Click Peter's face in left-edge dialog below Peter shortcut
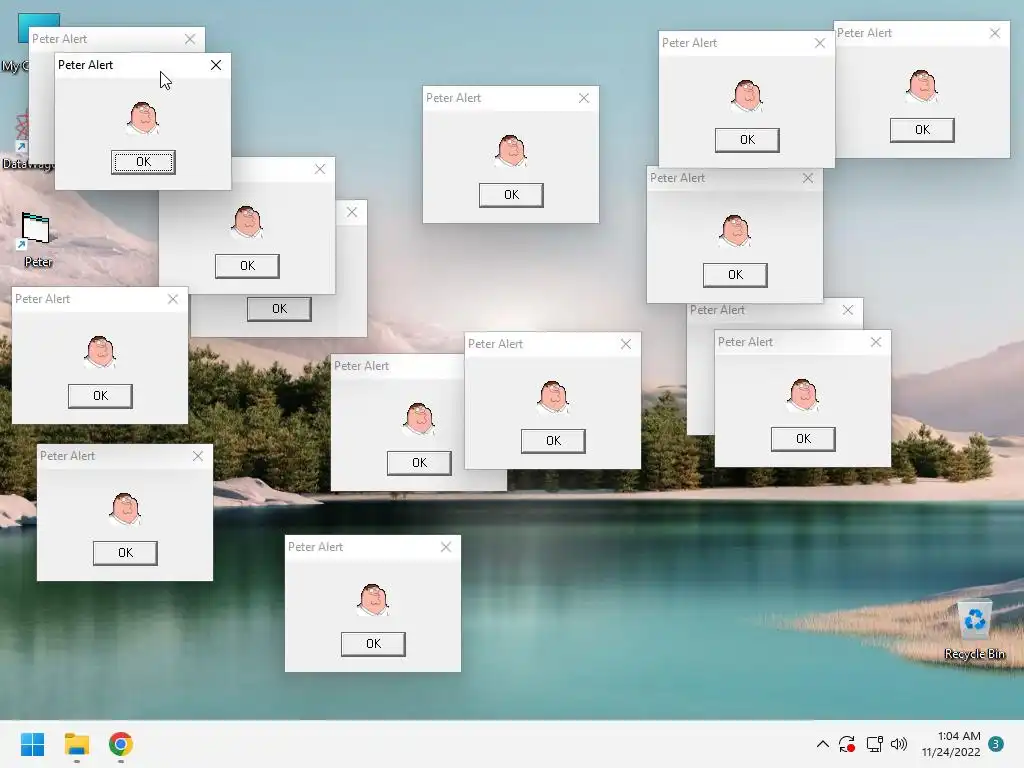Viewport: 1024px width, 768px height. [x=101, y=352]
